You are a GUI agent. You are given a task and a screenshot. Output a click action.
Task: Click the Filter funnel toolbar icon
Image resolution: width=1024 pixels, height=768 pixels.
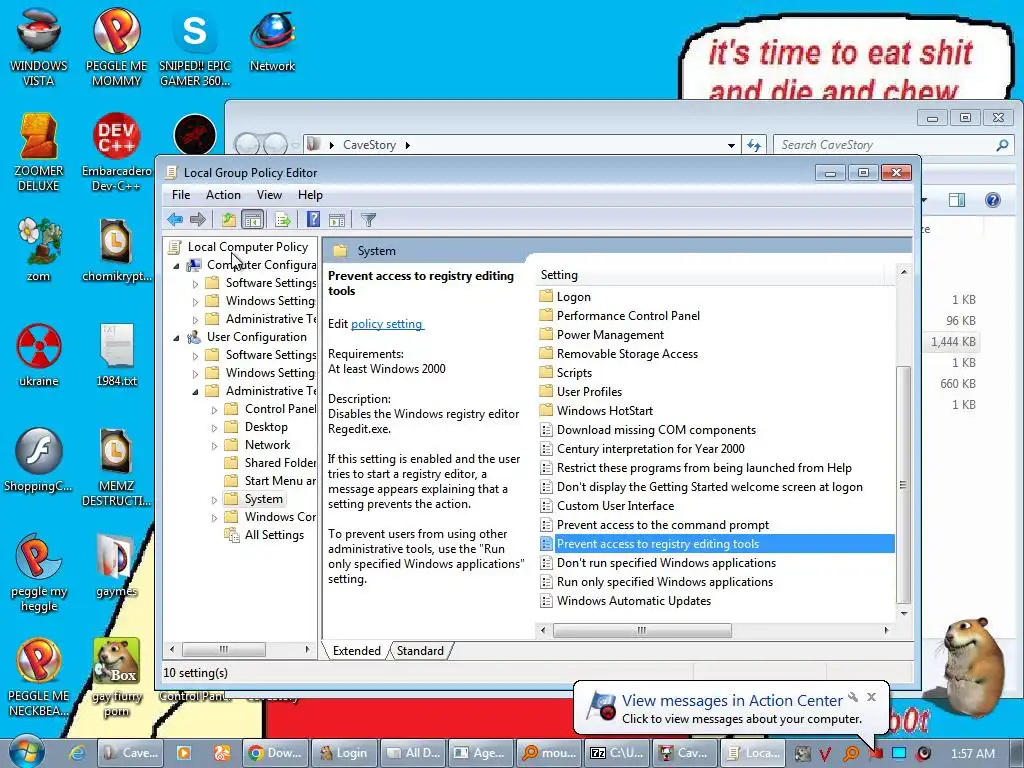[x=368, y=219]
